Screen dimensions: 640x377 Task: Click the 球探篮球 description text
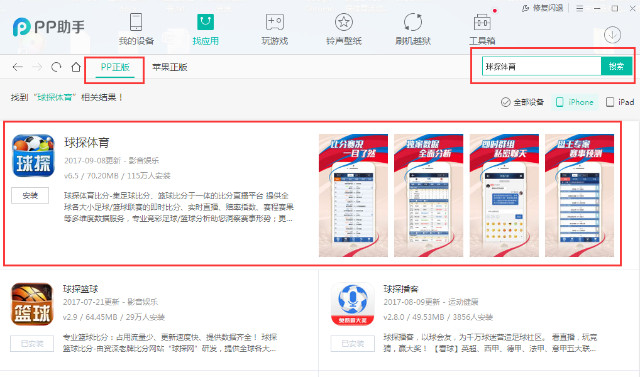170,343
